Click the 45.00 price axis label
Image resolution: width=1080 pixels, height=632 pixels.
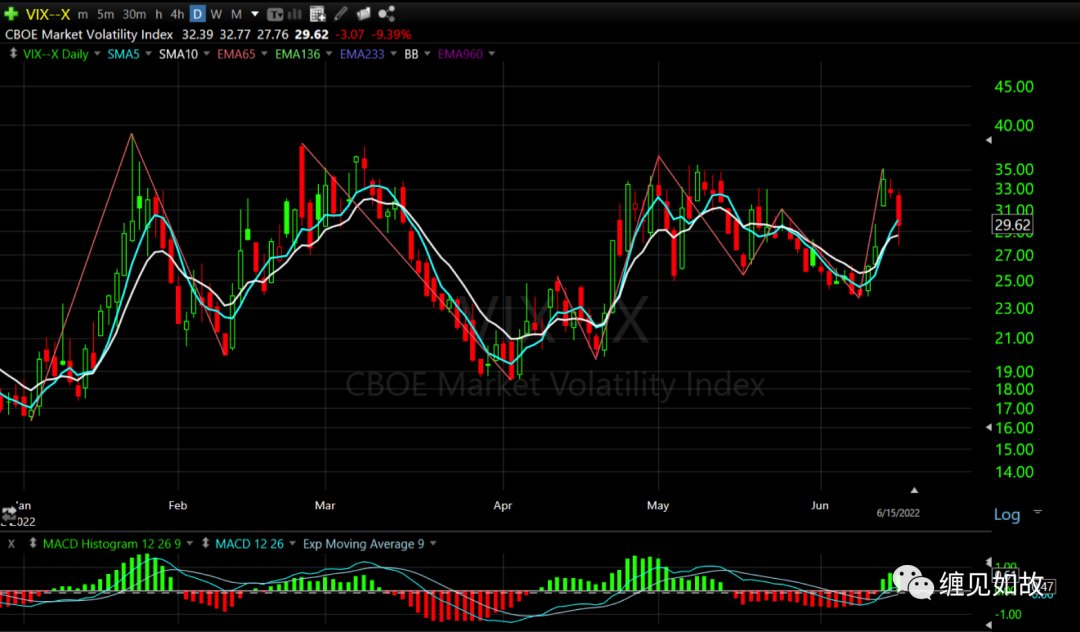(1014, 87)
